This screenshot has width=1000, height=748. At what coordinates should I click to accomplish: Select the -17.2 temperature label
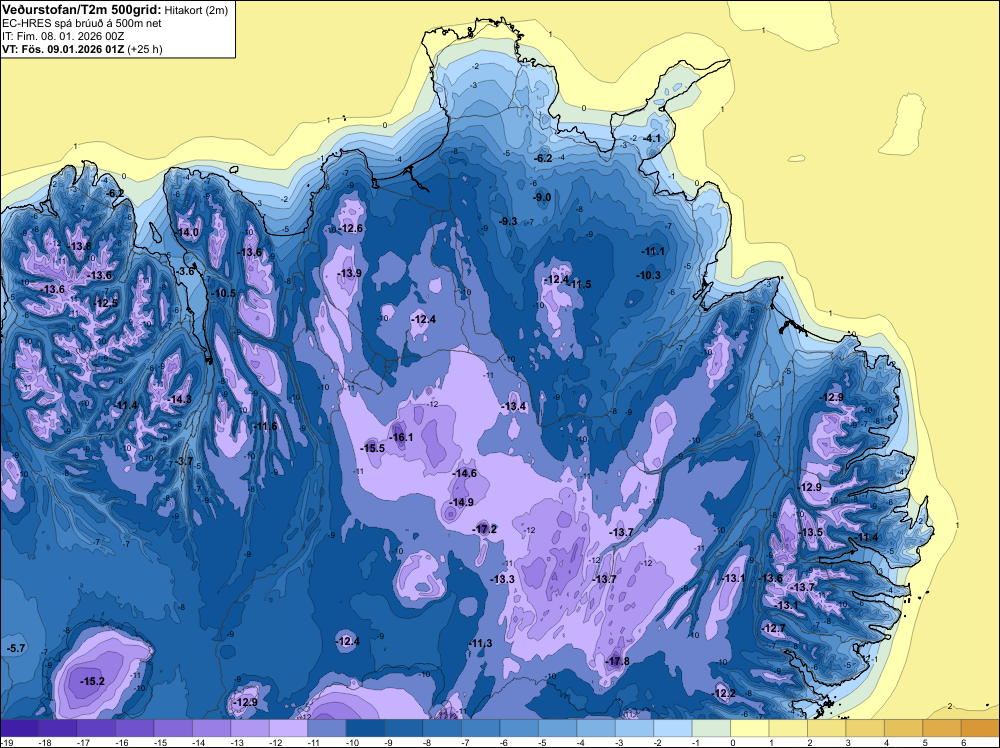coord(485,529)
